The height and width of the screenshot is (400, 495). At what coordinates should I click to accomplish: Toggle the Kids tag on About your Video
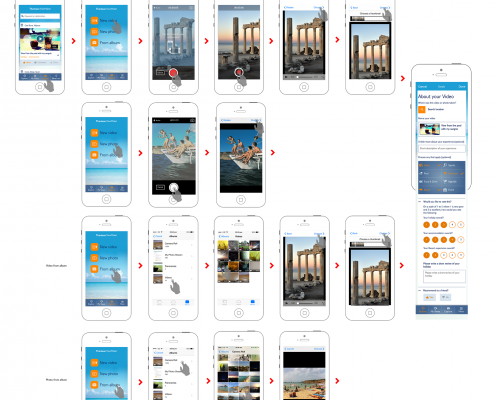(x=453, y=190)
